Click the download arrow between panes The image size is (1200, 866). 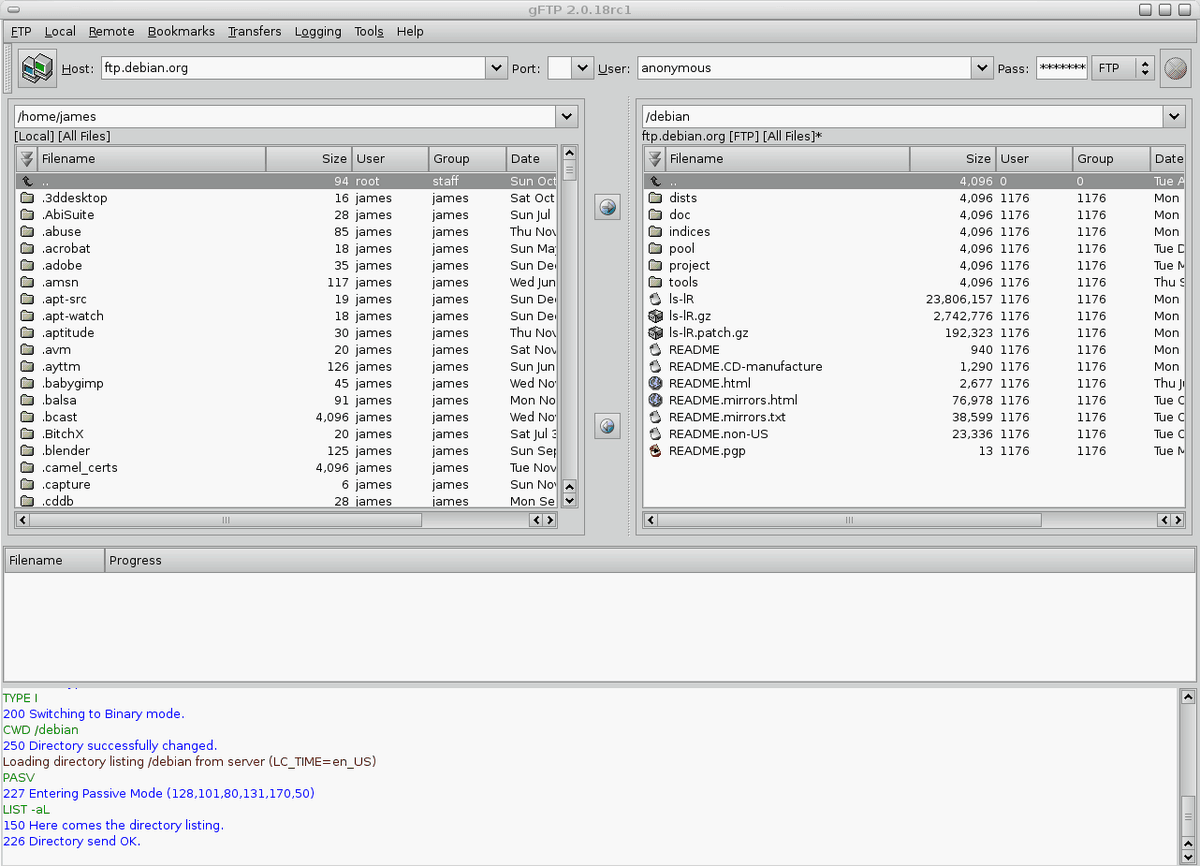[607, 426]
